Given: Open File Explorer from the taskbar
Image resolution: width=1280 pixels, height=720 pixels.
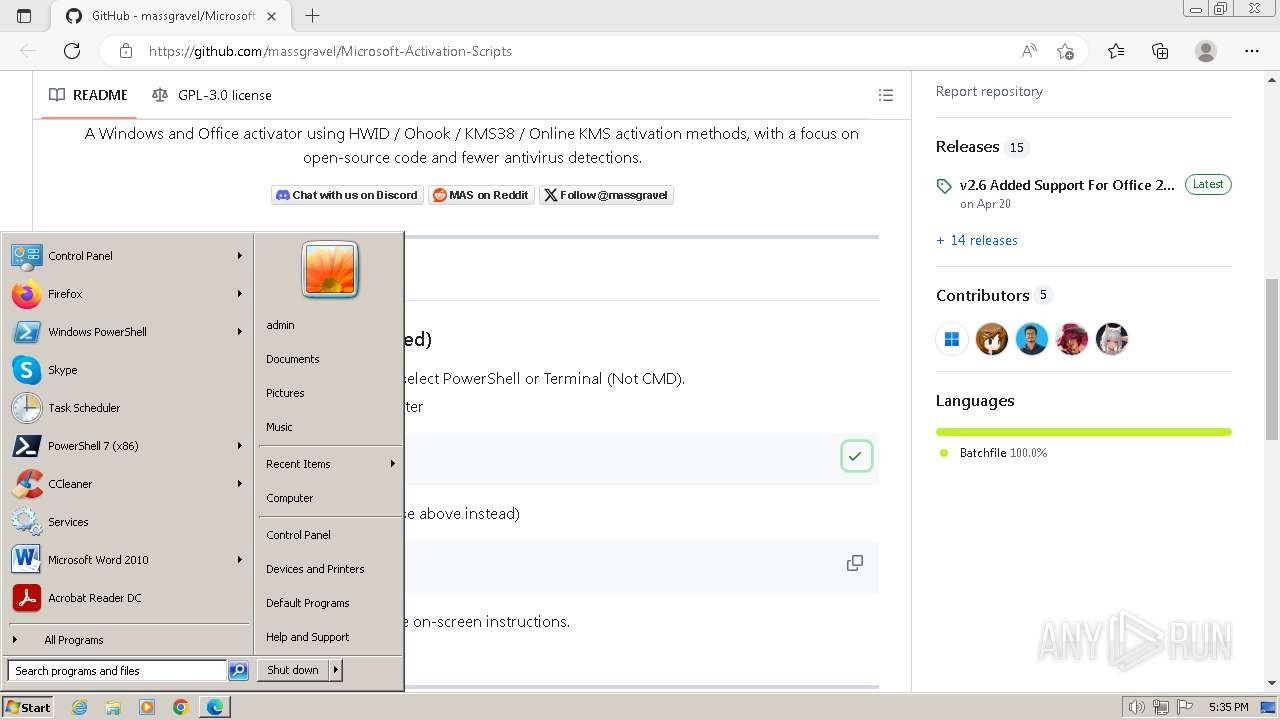Looking at the screenshot, I should coord(113,707).
